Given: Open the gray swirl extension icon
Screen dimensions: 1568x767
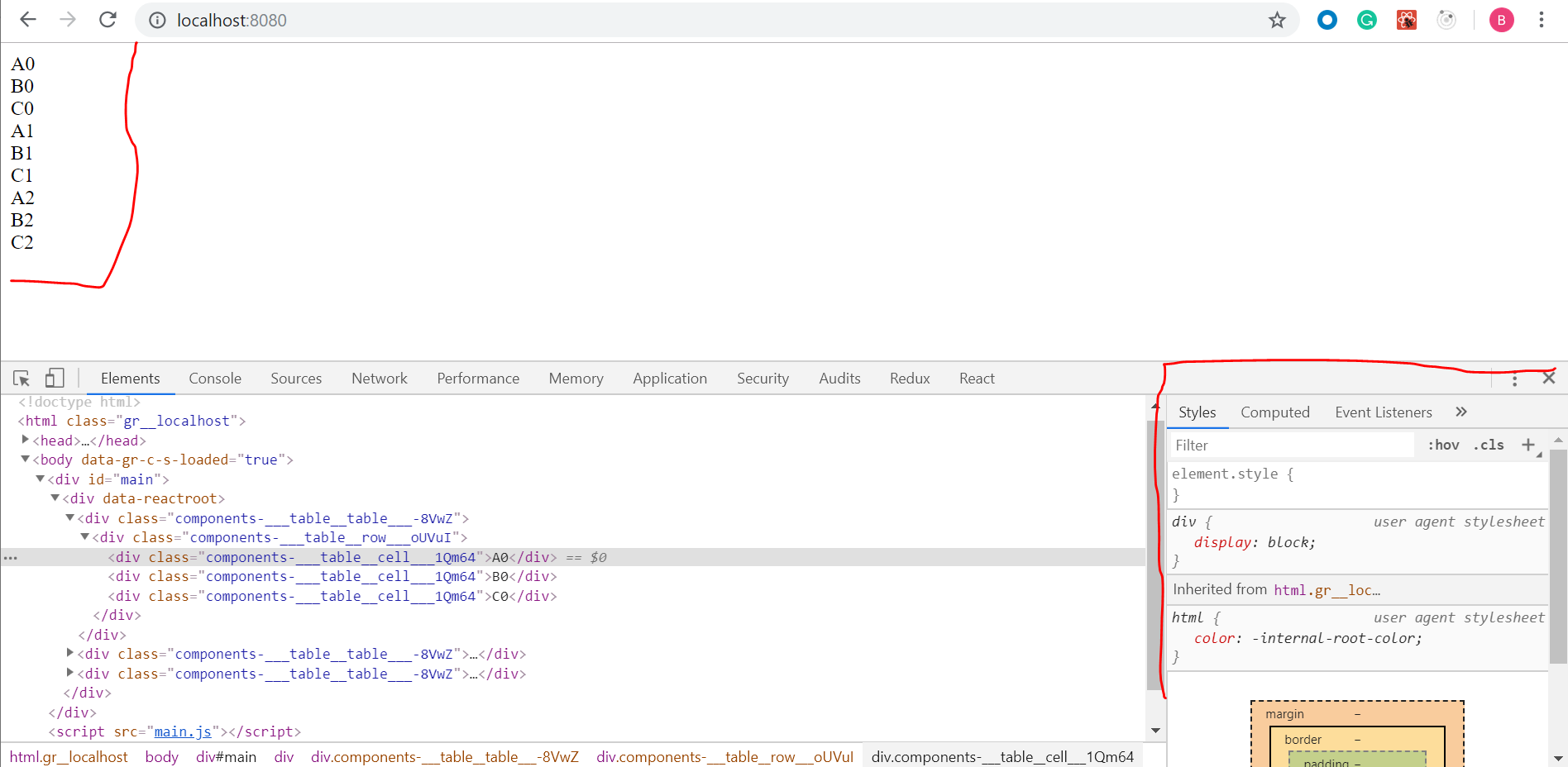Looking at the screenshot, I should pyautogui.click(x=1446, y=20).
